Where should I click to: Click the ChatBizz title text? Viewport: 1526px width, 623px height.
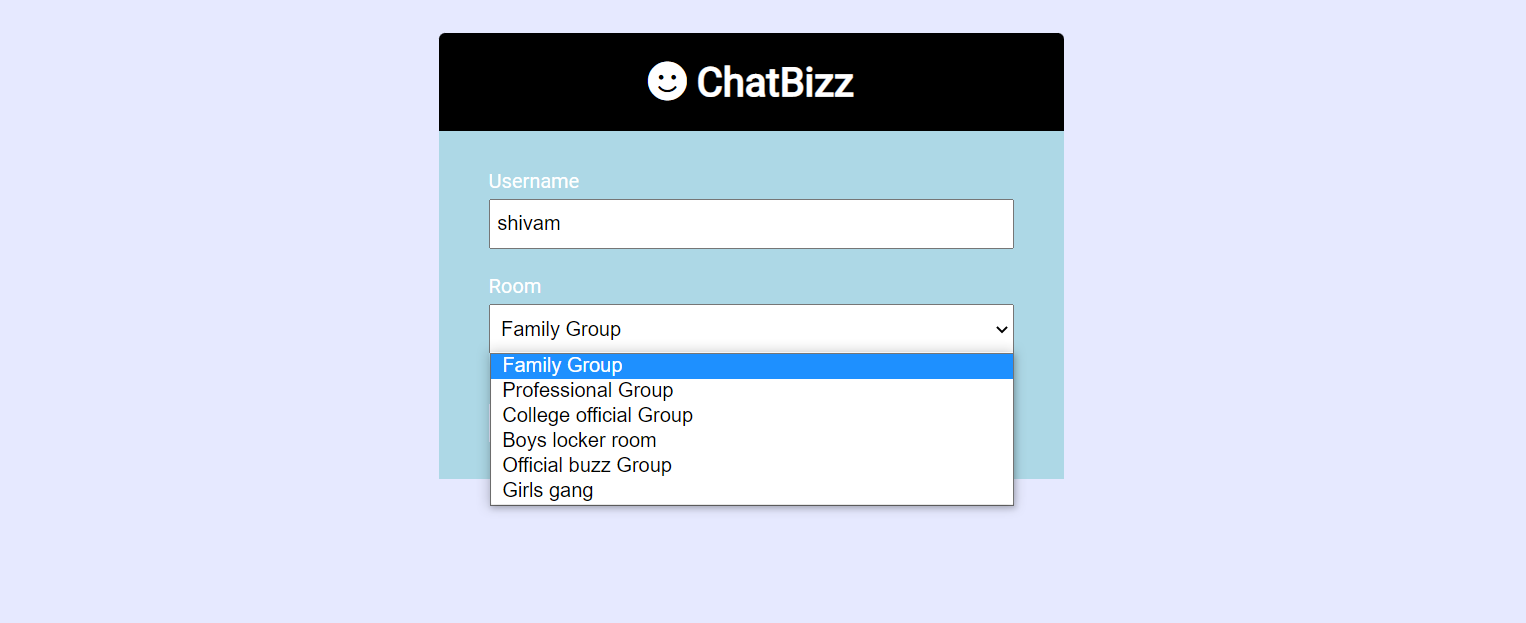[x=775, y=83]
